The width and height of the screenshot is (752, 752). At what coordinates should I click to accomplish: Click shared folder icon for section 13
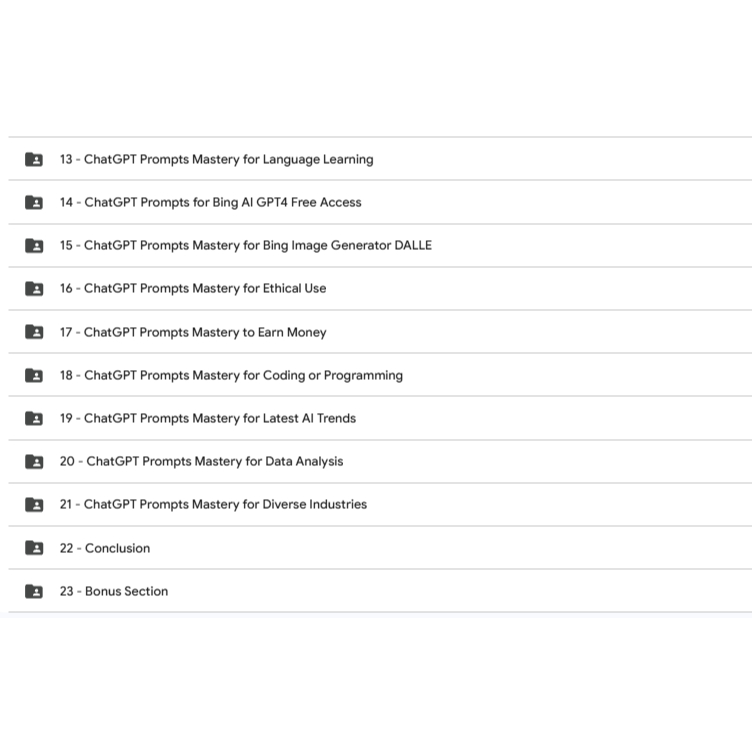click(x=34, y=159)
